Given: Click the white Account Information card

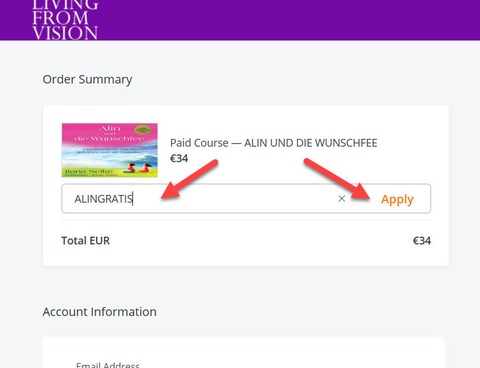Looking at the screenshot, I should pos(244,353).
